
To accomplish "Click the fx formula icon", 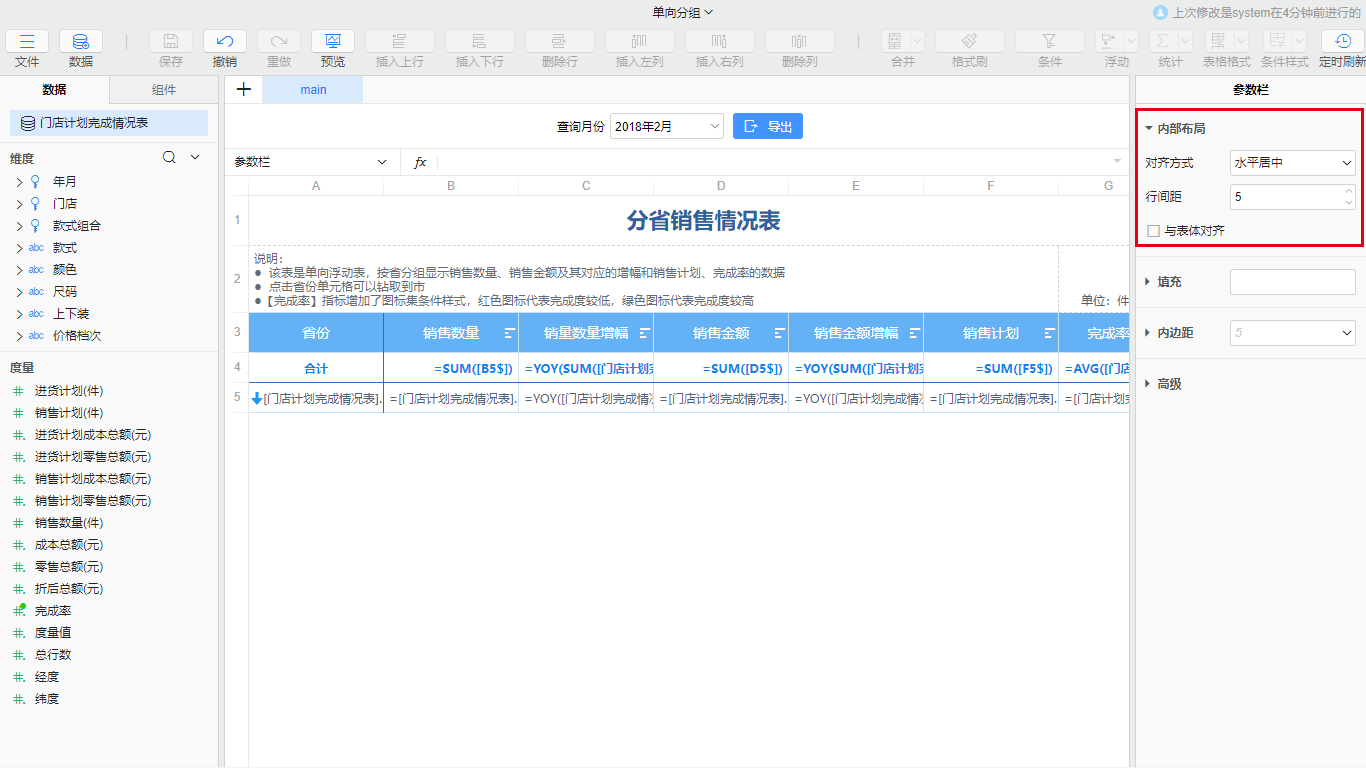I will [420, 162].
